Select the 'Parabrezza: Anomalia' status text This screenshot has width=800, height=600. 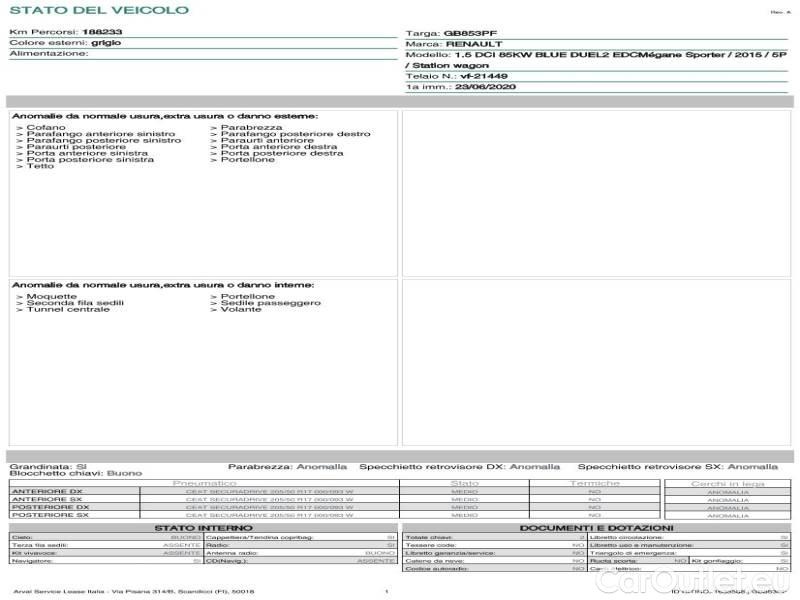click(x=287, y=466)
